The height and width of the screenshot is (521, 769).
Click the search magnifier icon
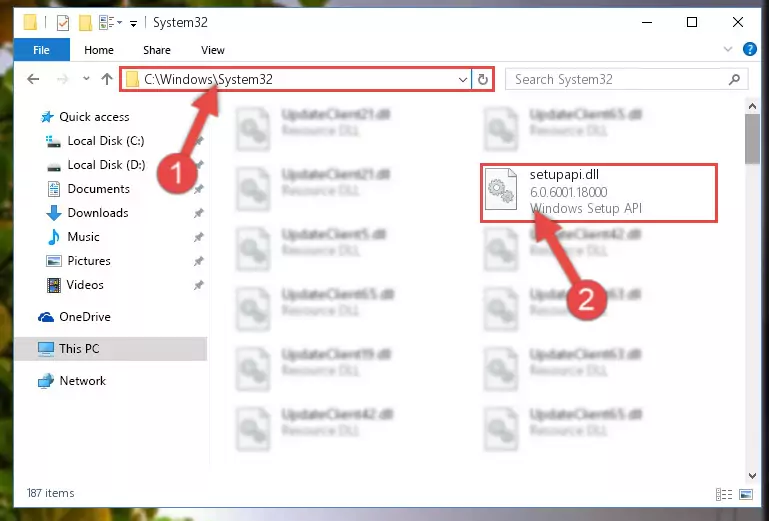(734, 79)
